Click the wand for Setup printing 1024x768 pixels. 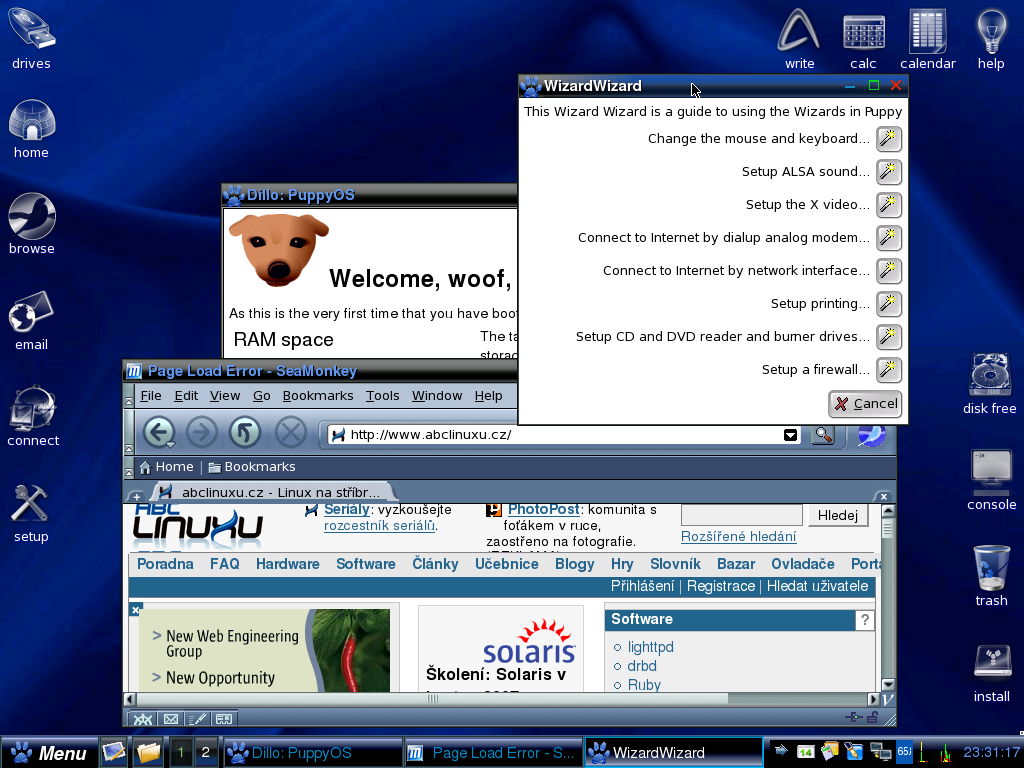coord(888,304)
